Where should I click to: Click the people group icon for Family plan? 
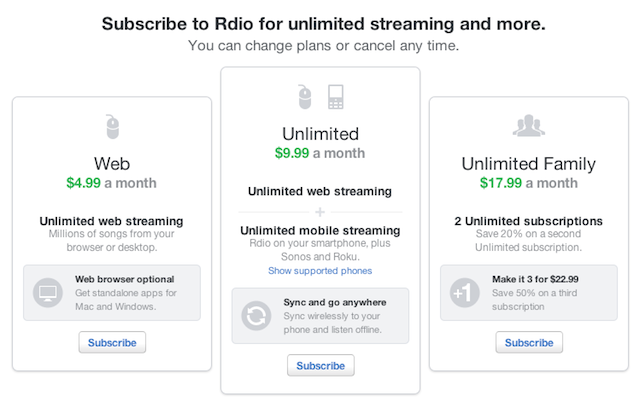point(529,126)
